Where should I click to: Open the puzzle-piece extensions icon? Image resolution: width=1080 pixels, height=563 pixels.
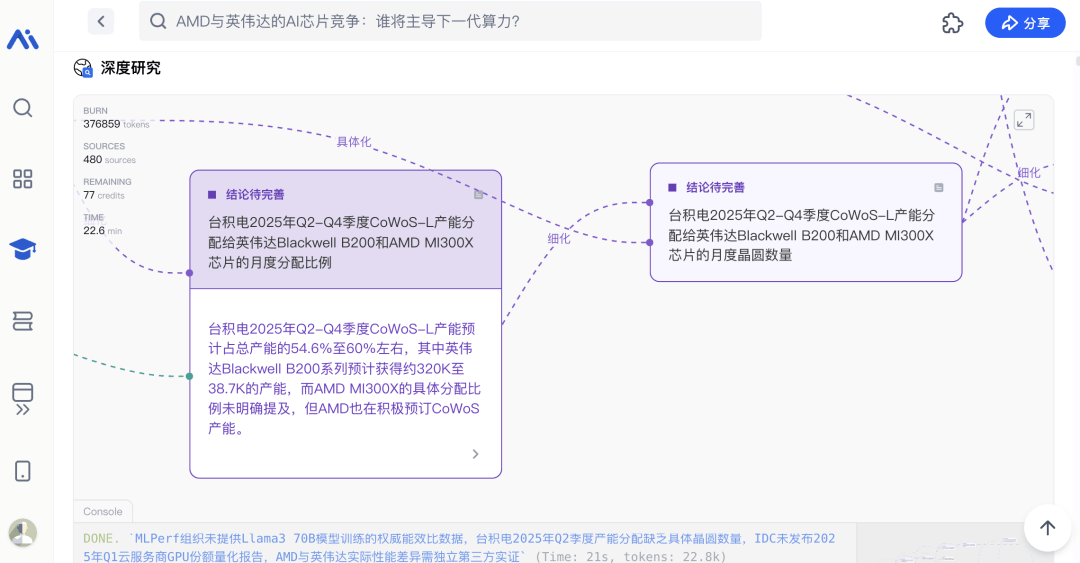pyautogui.click(x=952, y=23)
